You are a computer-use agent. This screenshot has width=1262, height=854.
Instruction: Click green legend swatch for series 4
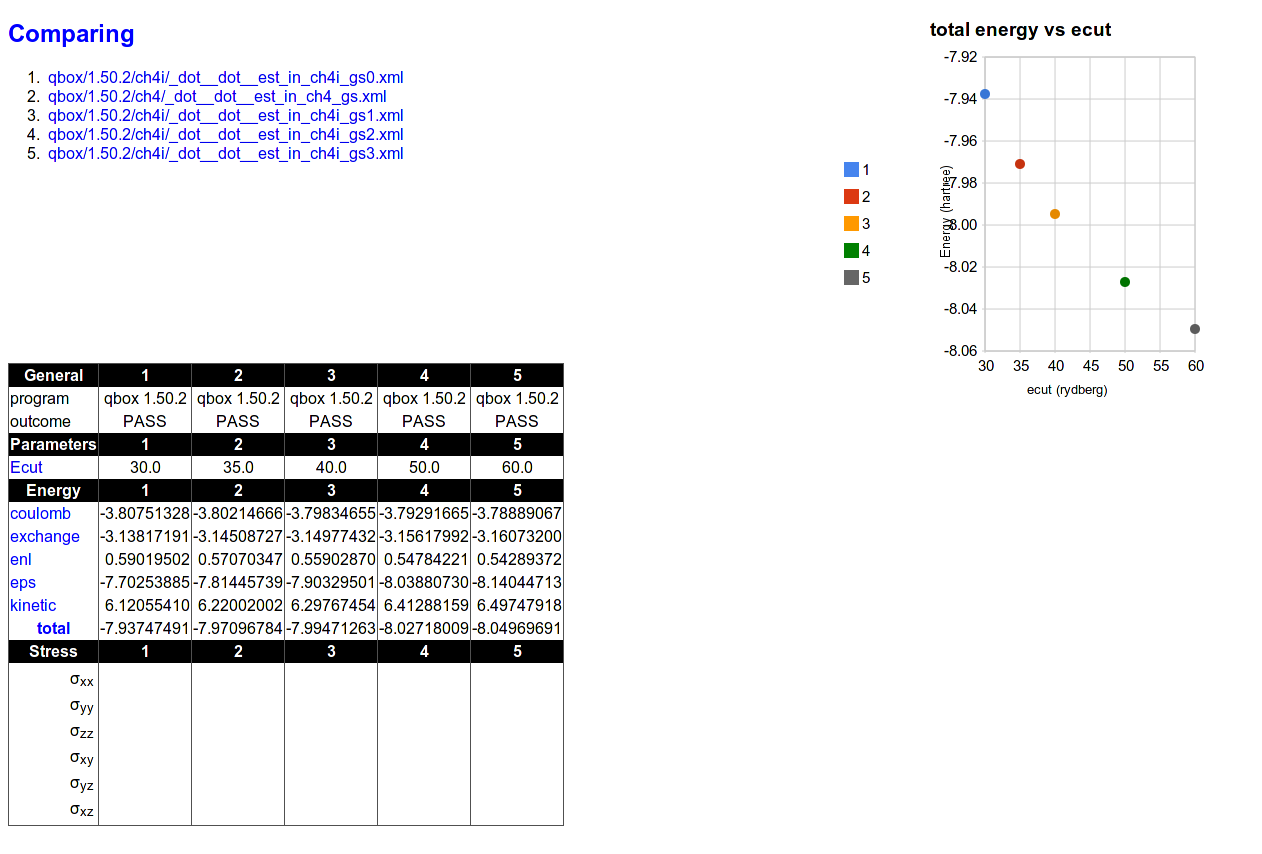click(851, 251)
